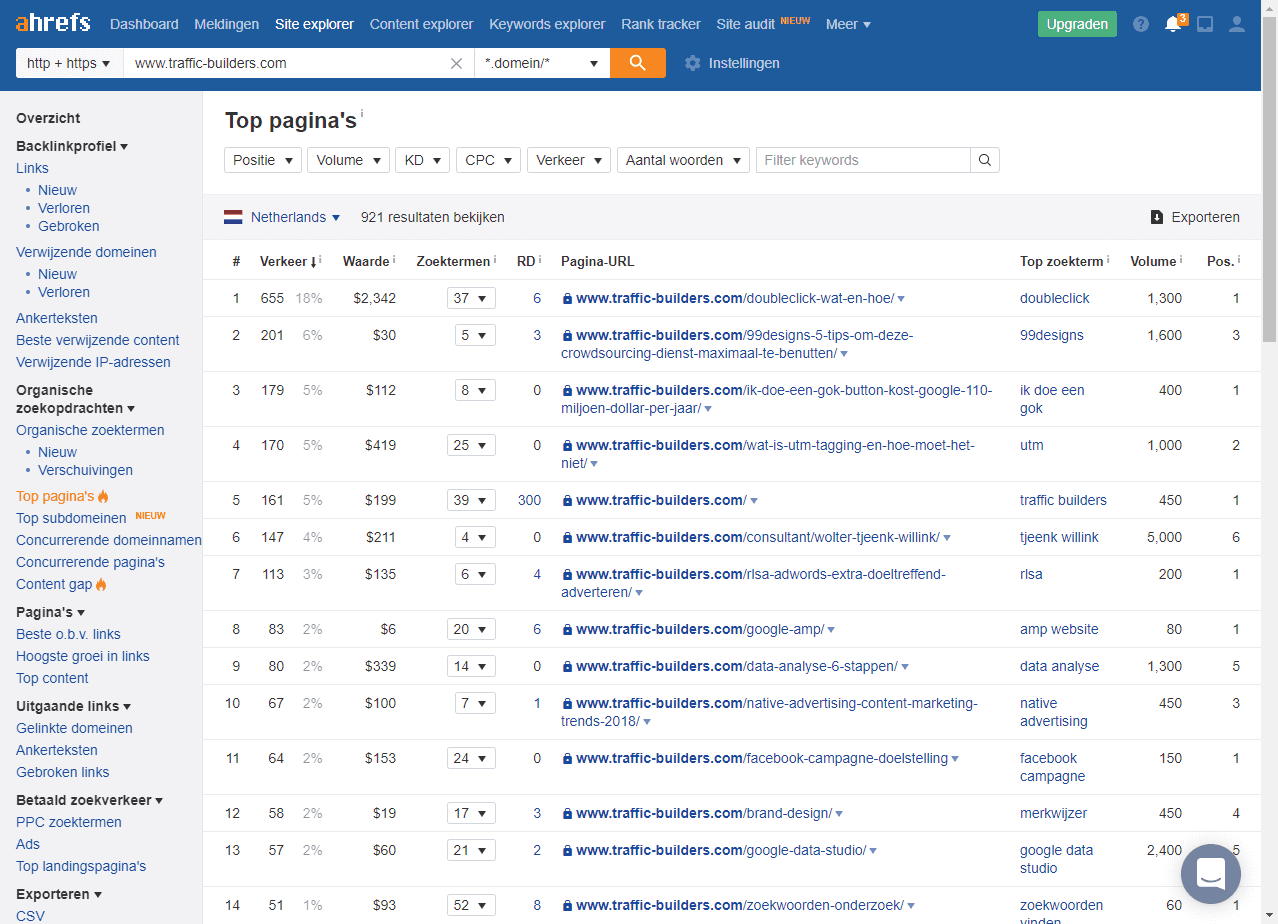Click the RD value 300 for homepage

(x=529, y=500)
